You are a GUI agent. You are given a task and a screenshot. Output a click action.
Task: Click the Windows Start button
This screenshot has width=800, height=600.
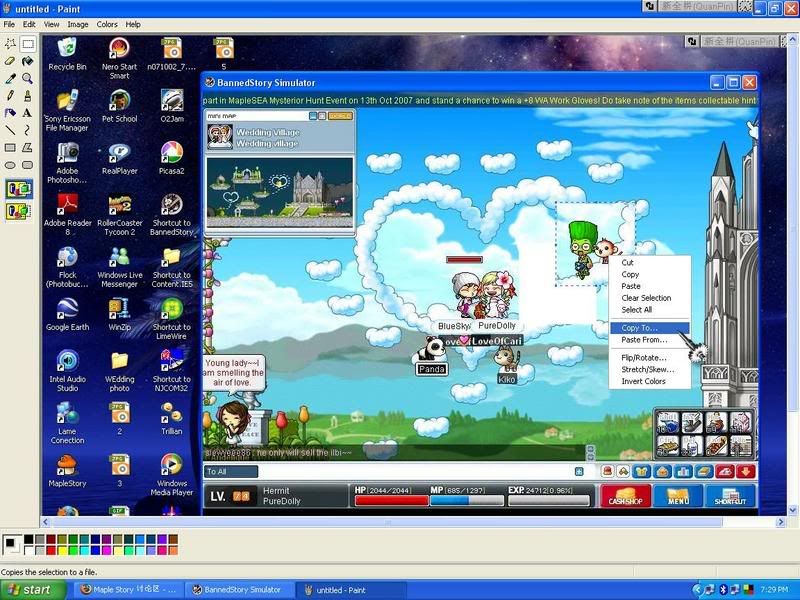(33, 590)
